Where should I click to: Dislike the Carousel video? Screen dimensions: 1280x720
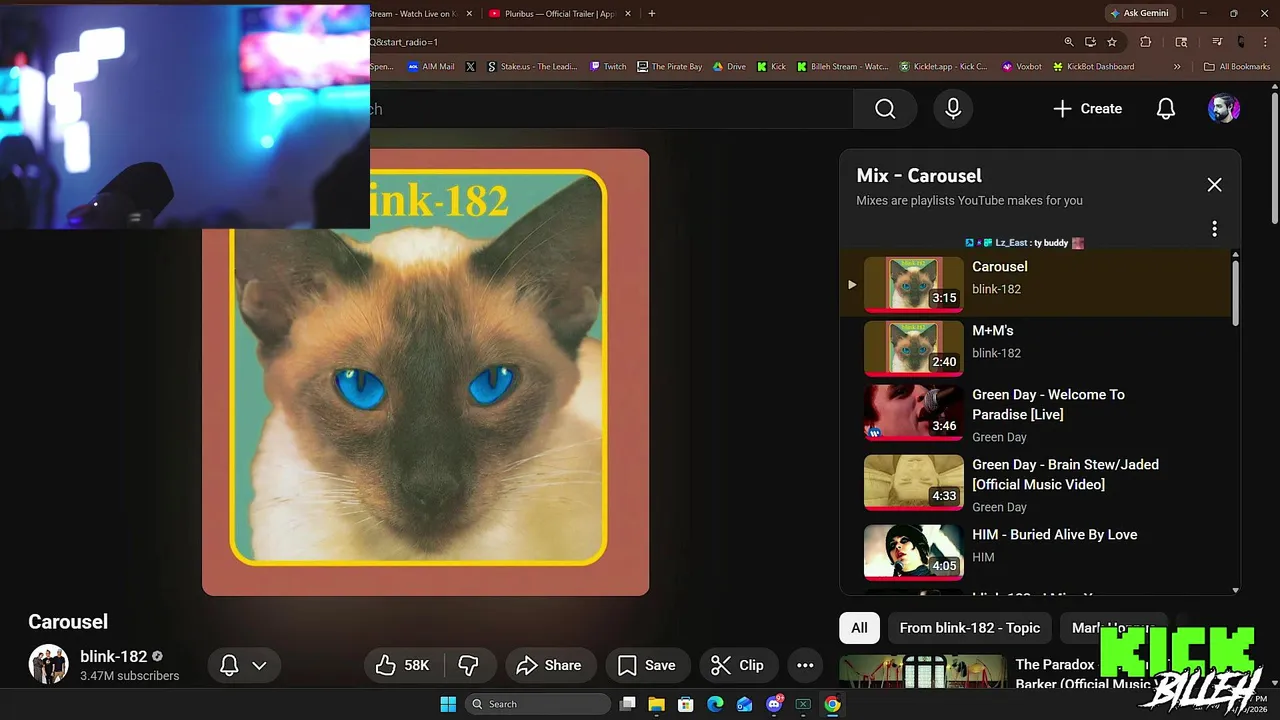pyautogui.click(x=468, y=665)
